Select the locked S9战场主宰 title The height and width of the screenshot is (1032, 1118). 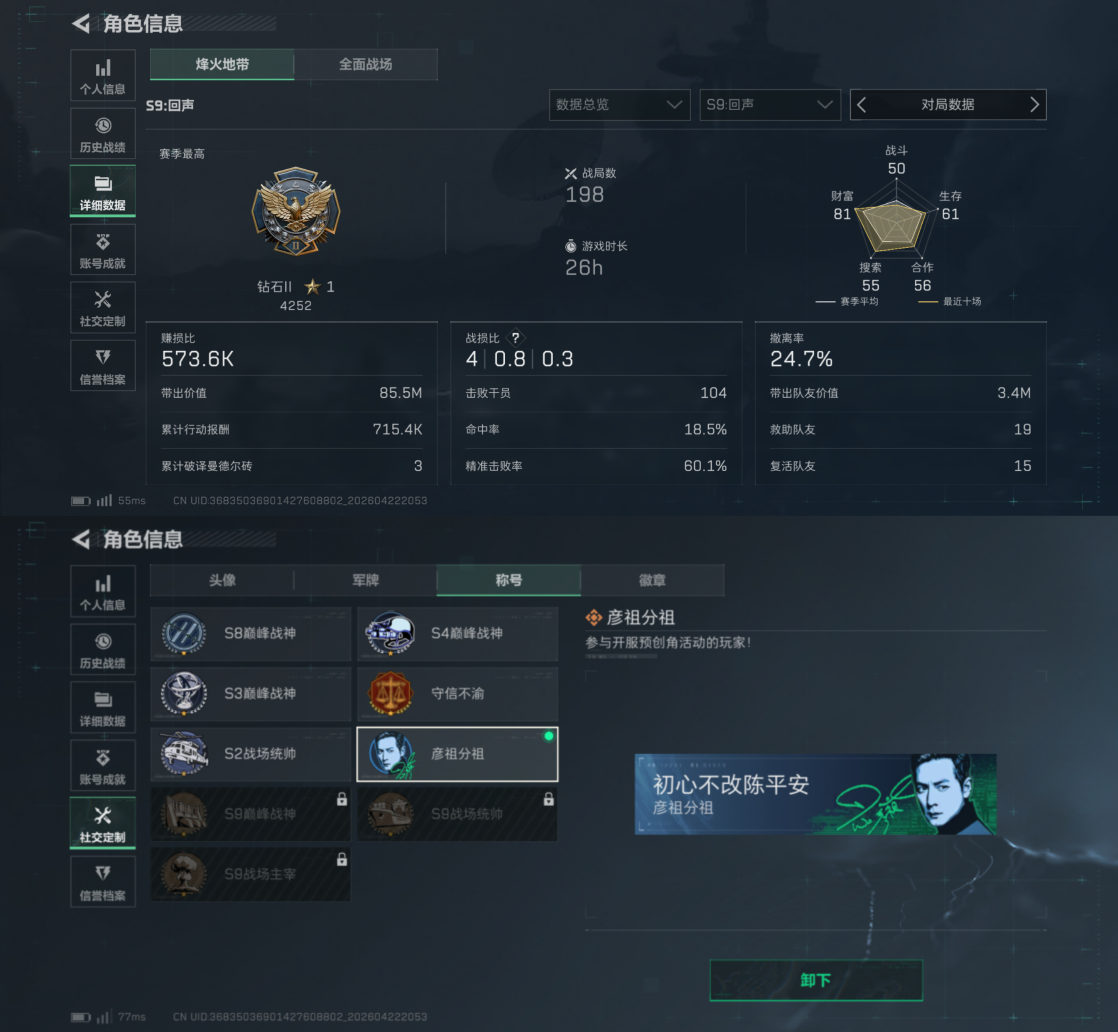coord(251,874)
